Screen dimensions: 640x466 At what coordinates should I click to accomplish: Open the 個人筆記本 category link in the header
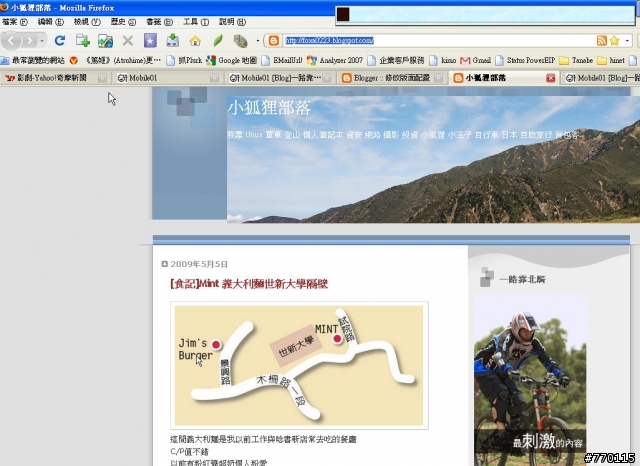click(323, 135)
